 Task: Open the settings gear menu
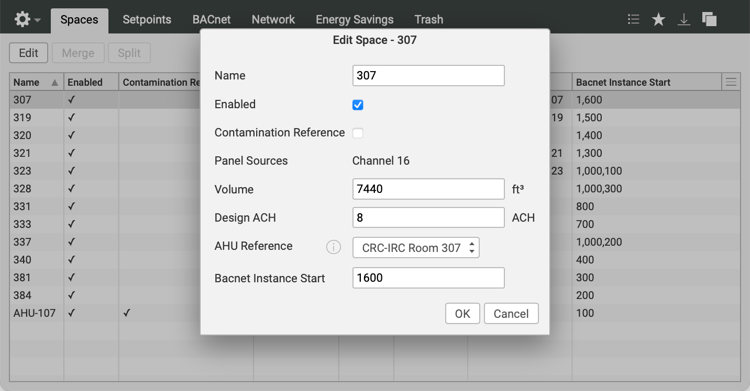[x=22, y=19]
